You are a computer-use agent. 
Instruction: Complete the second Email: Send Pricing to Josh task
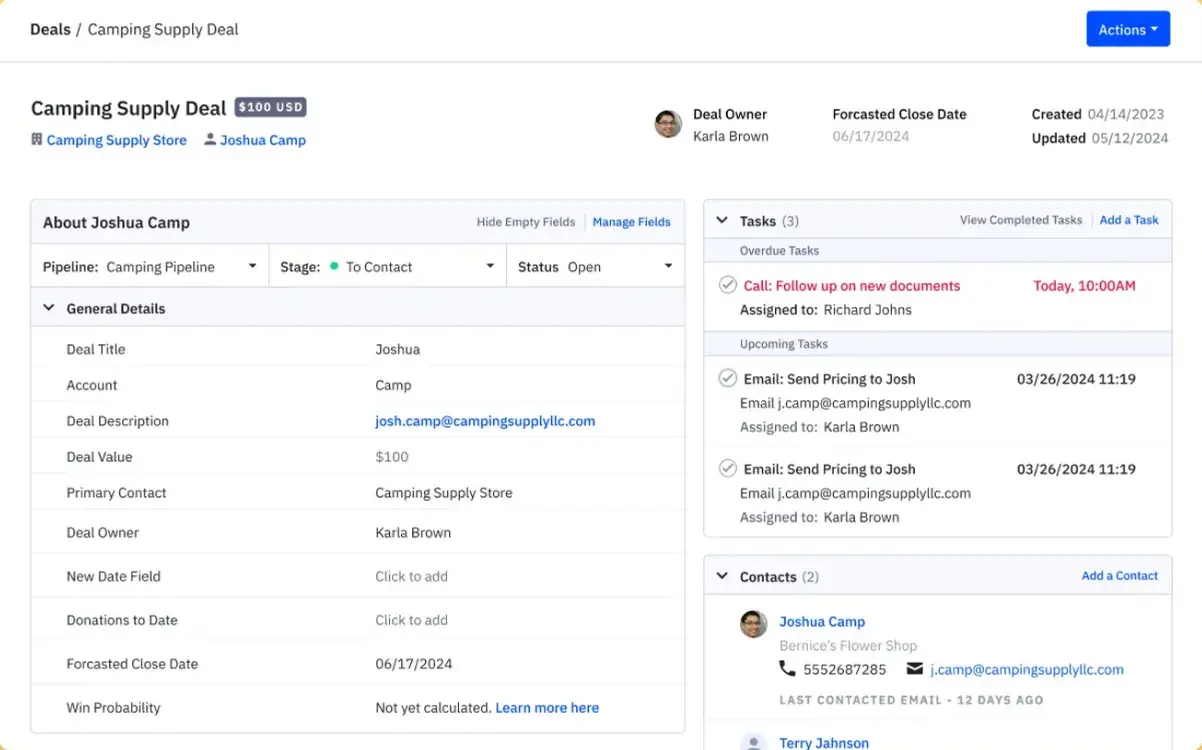pyautogui.click(x=727, y=469)
